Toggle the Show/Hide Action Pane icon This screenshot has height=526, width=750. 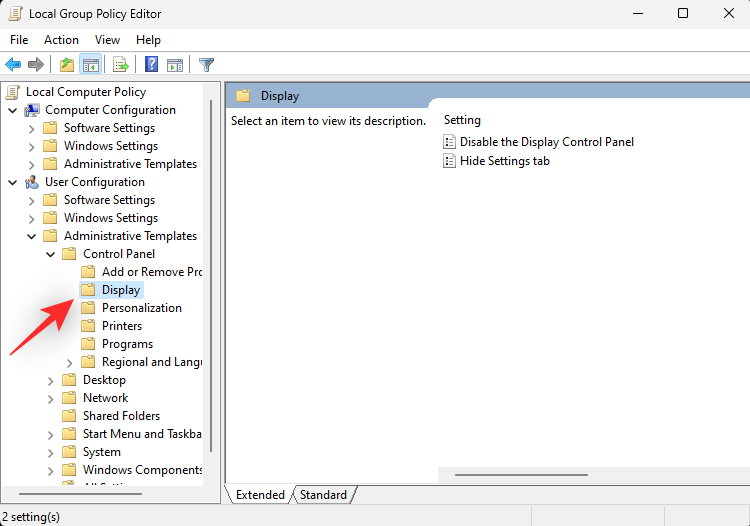[x=175, y=65]
